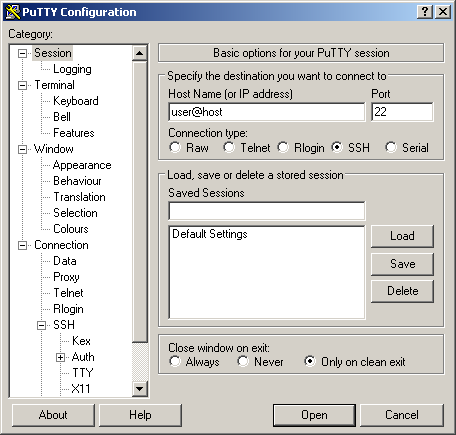The width and height of the screenshot is (456, 435).
Task: Click the Port input field
Action: (x=402, y=112)
